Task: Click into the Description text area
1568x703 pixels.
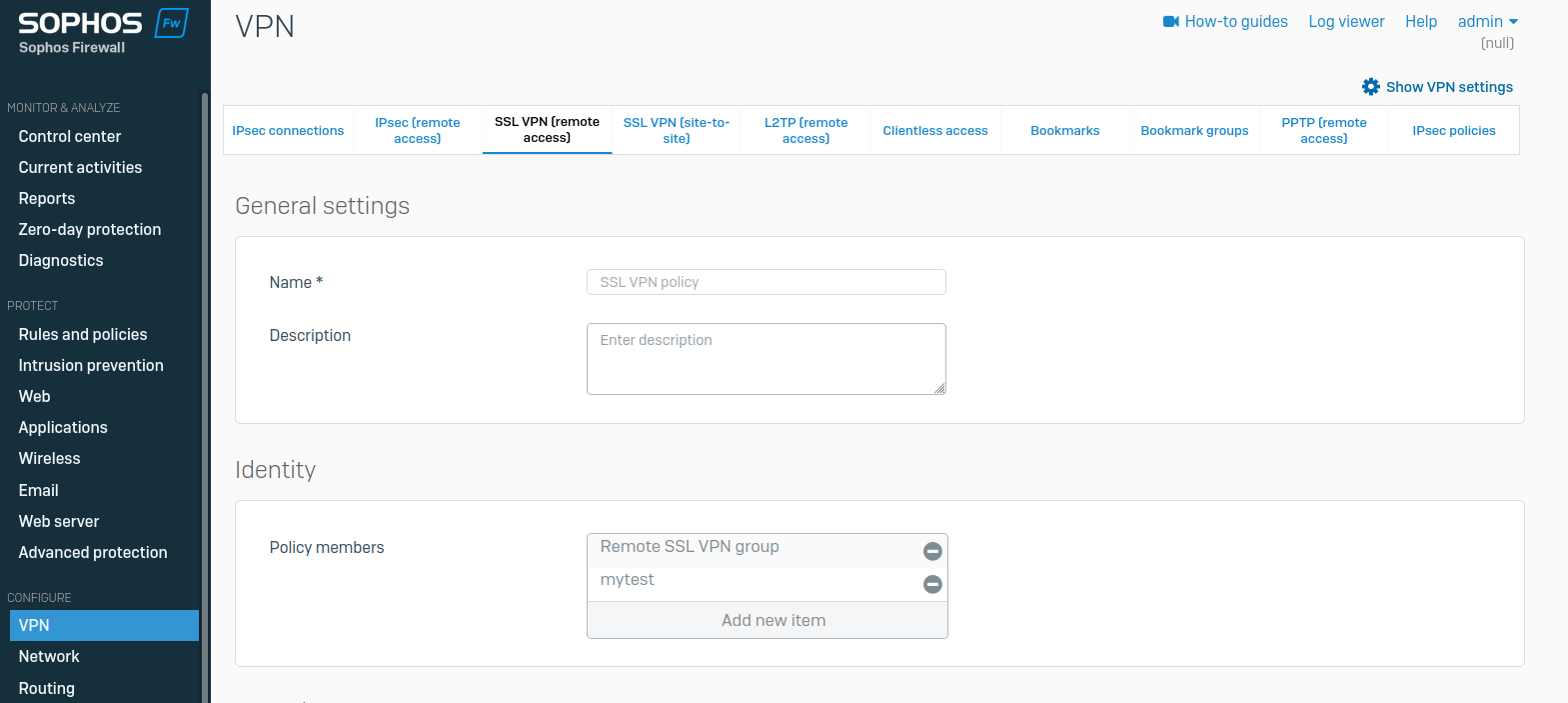Action: (x=766, y=359)
